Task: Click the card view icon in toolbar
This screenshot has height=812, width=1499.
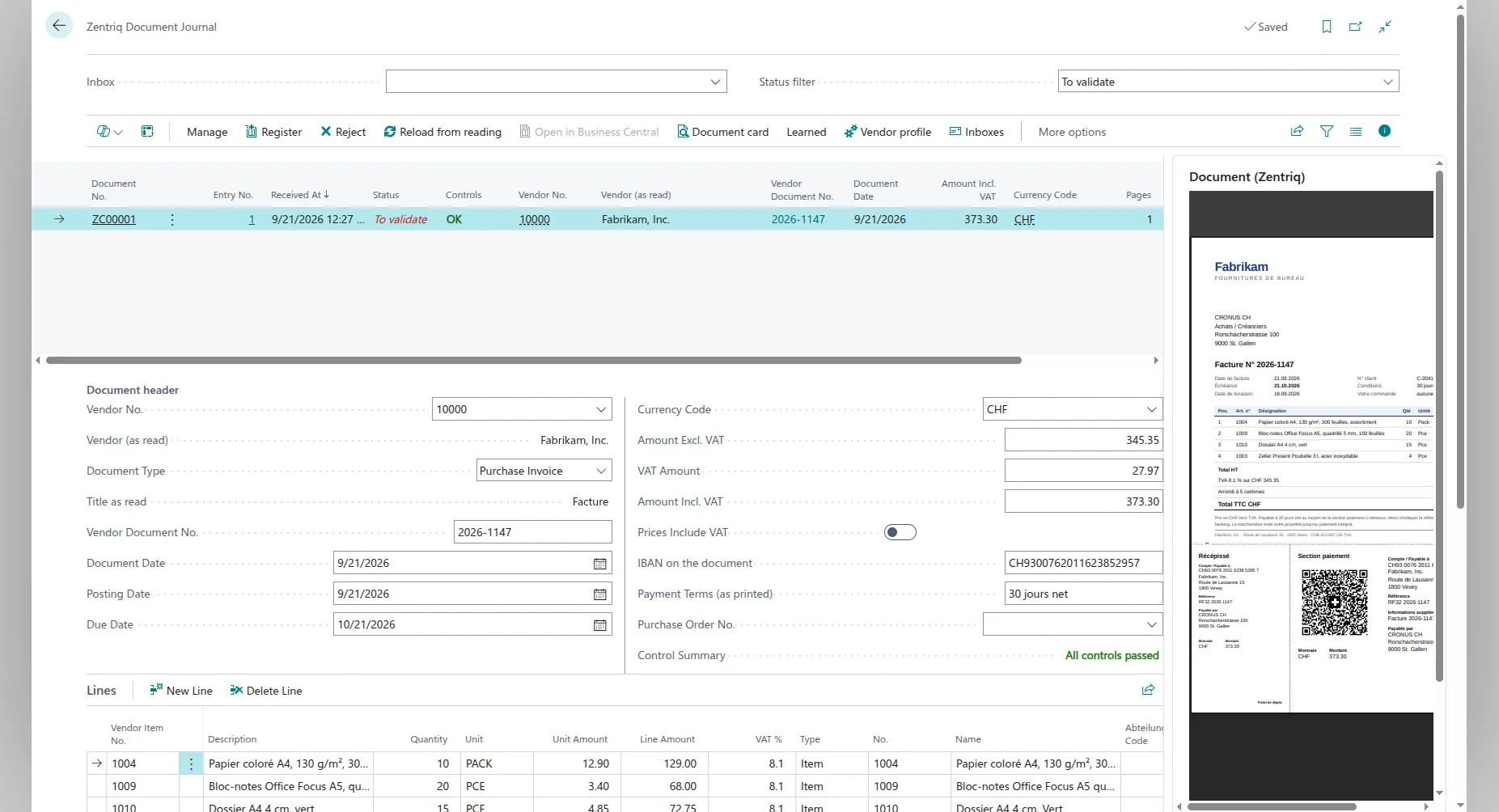Action: click(x=147, y=132)
